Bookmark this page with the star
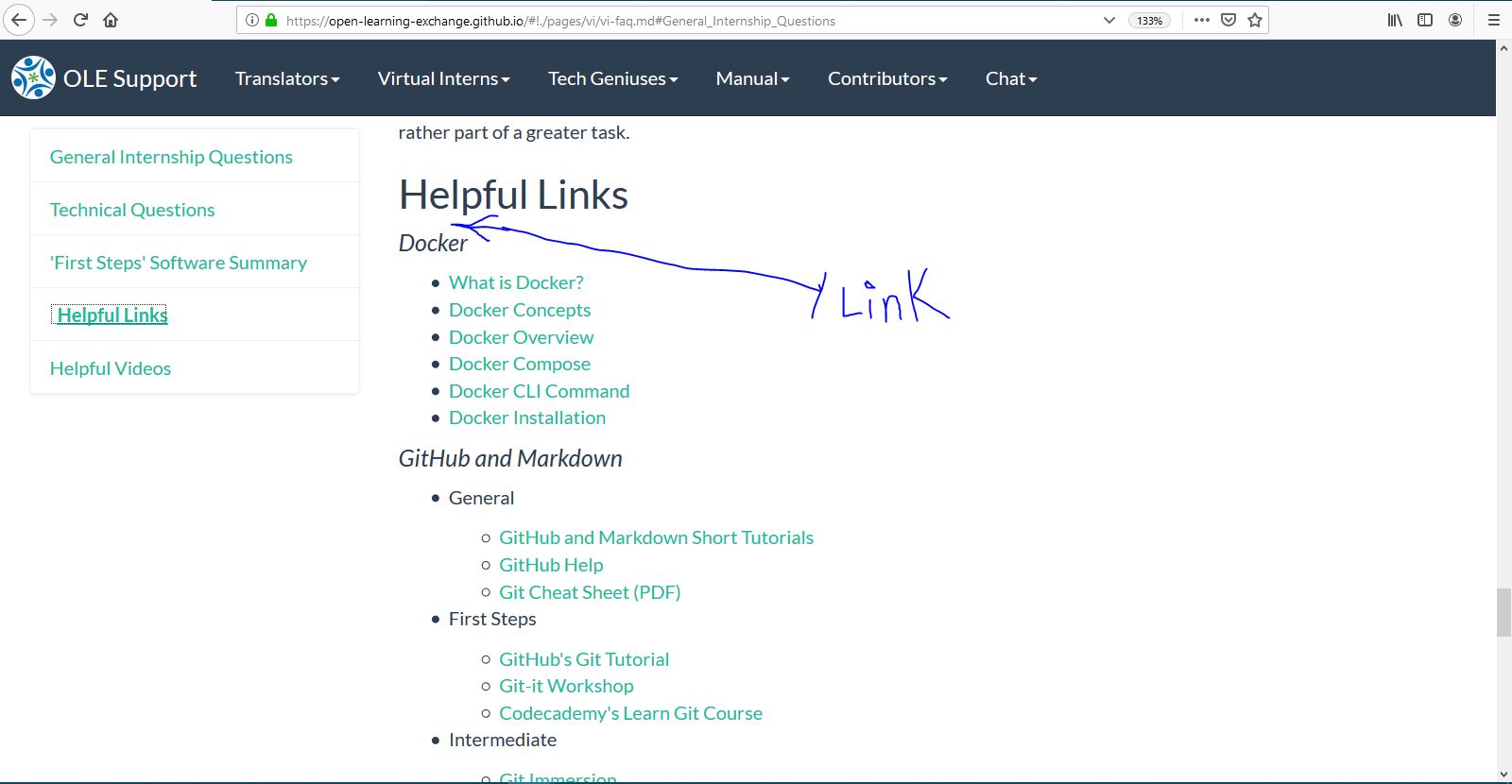 pos(1255,20)
